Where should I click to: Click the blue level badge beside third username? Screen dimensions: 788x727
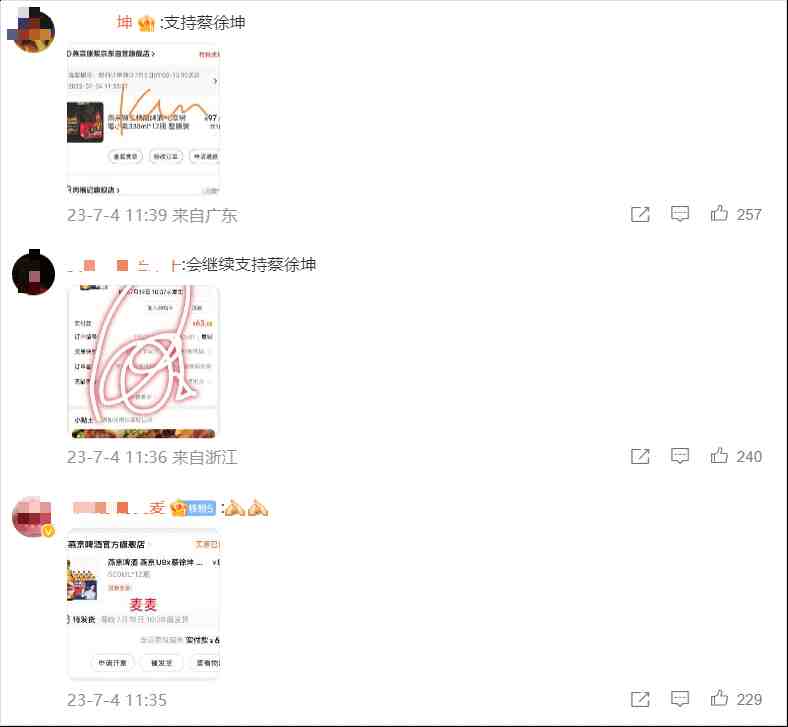(x=201, y=508)
